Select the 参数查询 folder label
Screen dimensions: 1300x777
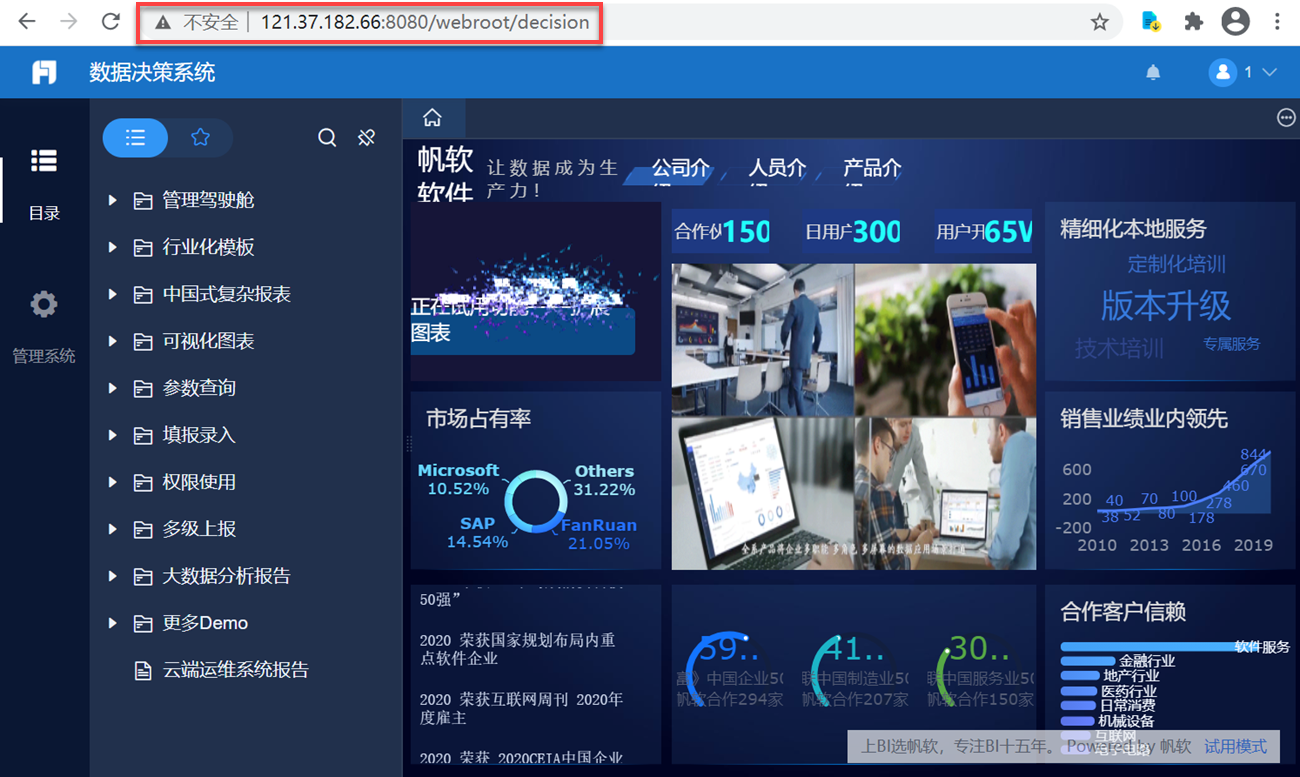pyautogui.click(x=200, y=388)
